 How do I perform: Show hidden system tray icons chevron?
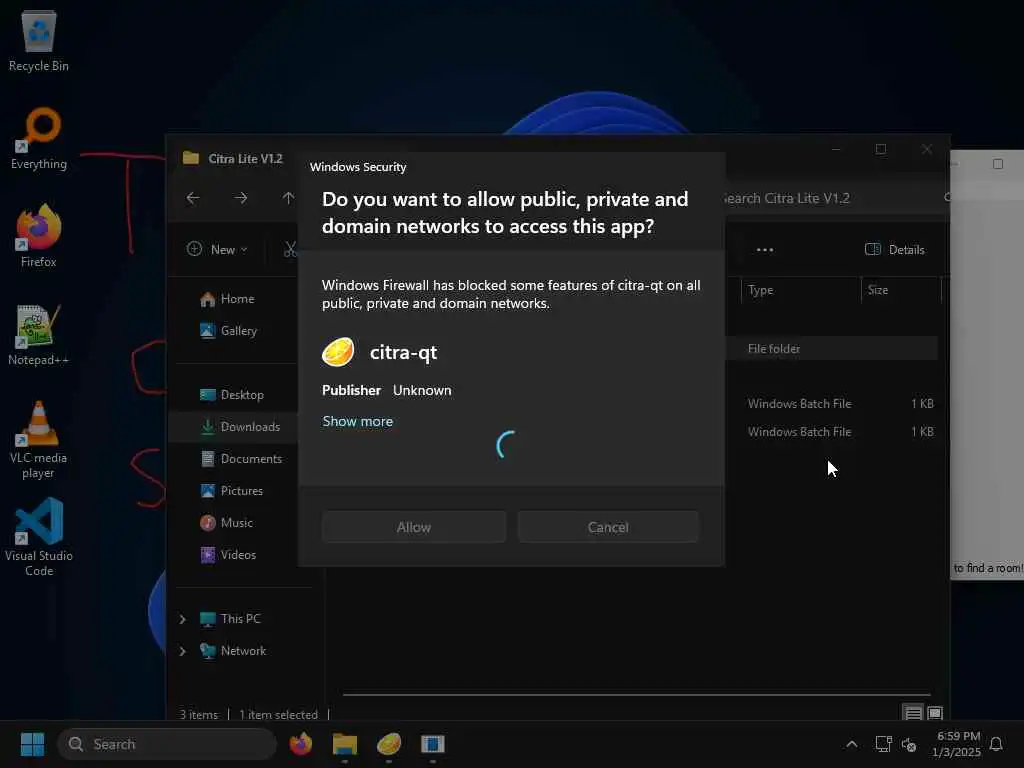tap(852, 744)
